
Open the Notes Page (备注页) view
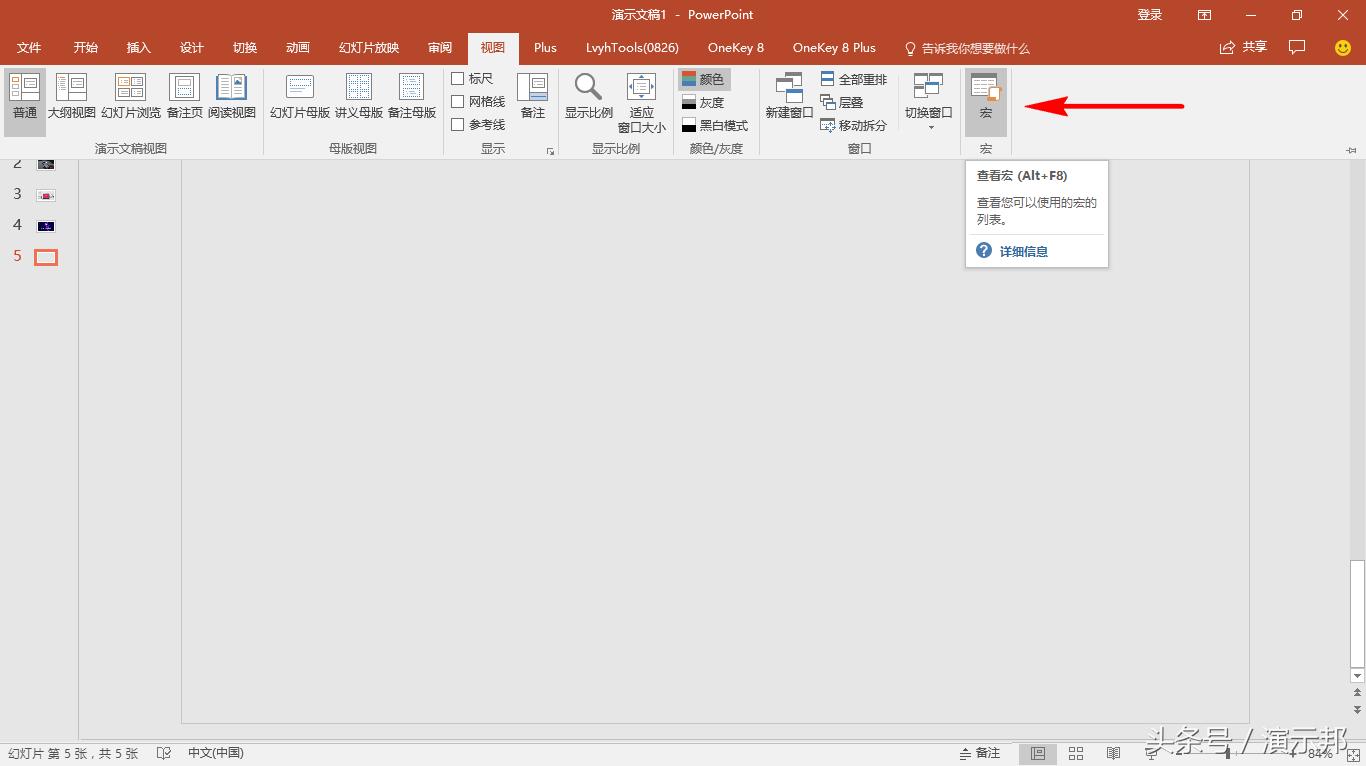coord(184,96)
